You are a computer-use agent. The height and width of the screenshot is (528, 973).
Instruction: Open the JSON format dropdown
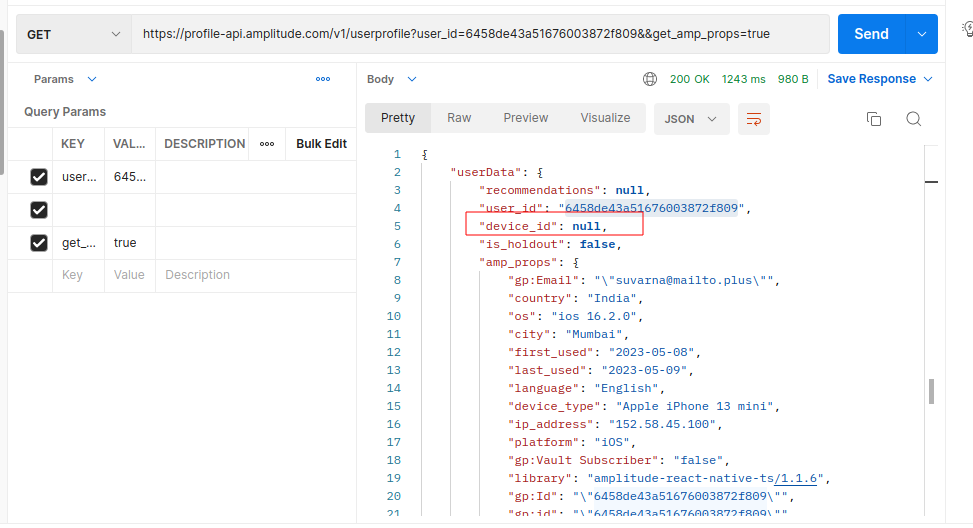click(690, 119)
